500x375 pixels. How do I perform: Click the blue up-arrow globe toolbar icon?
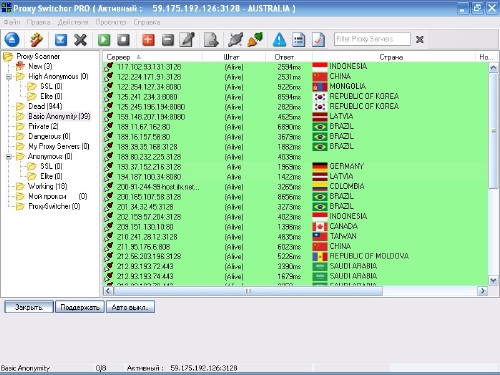tap(12, 40)
